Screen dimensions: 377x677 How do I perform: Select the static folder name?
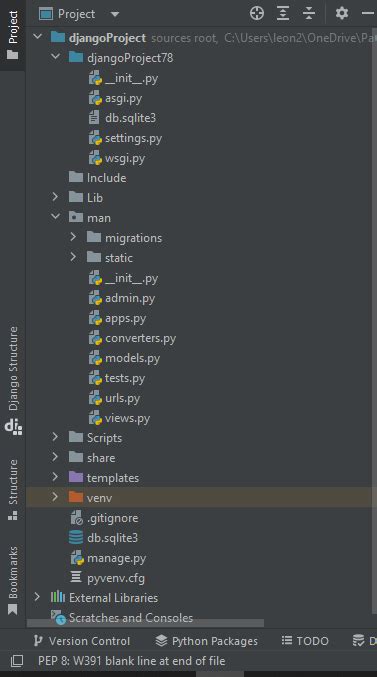pyautogui.click(x=119, y=257)
